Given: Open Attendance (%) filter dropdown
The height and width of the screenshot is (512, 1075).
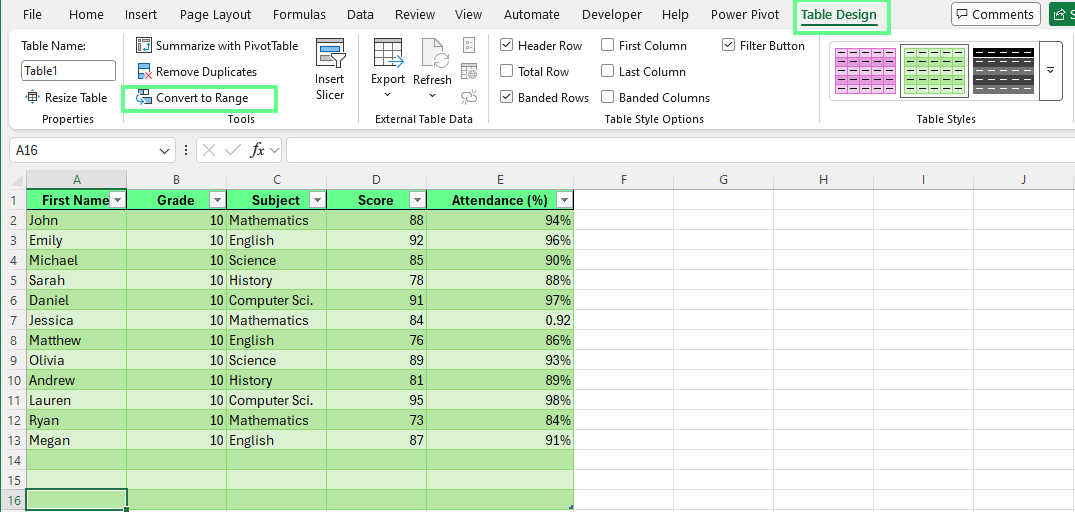Looking at the screenshot, I should click(564, 200).
